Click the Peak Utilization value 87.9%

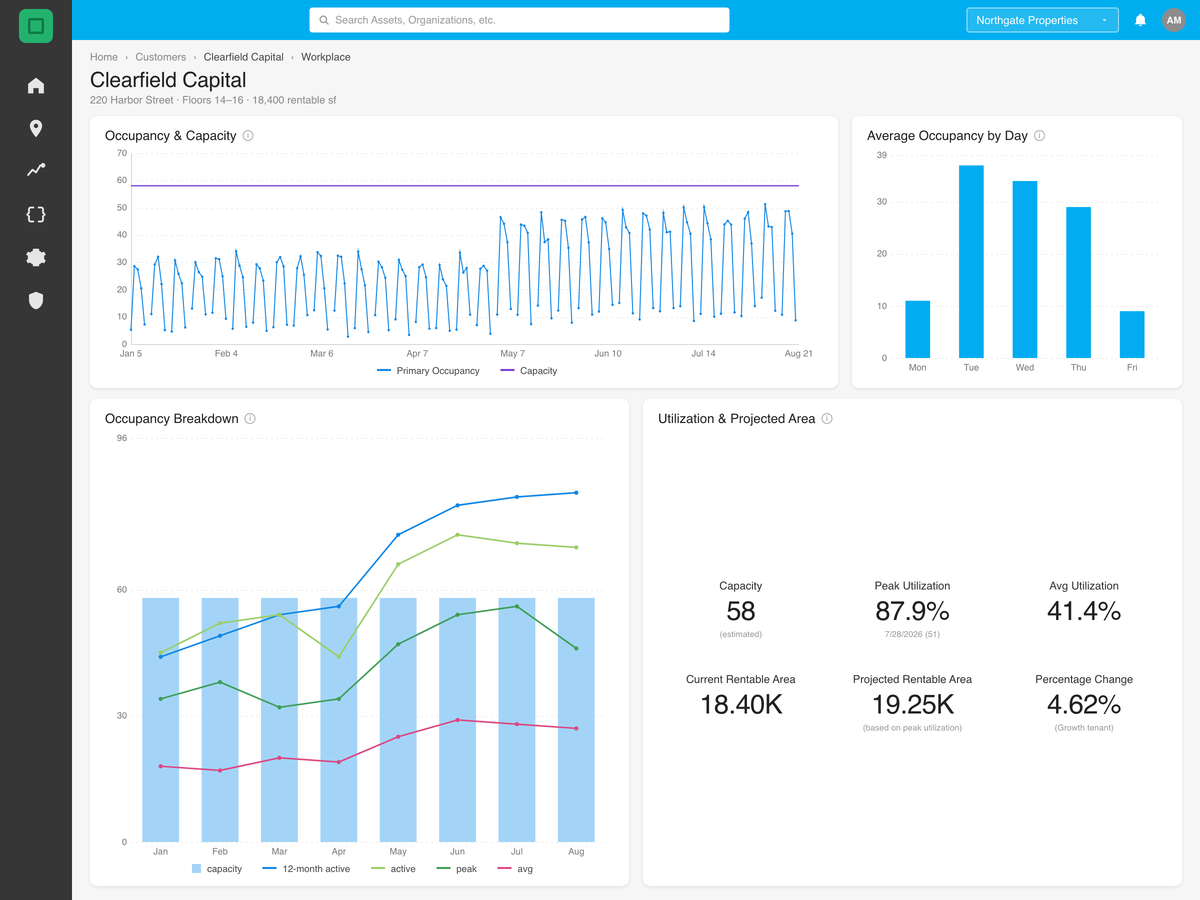point(912,611)
